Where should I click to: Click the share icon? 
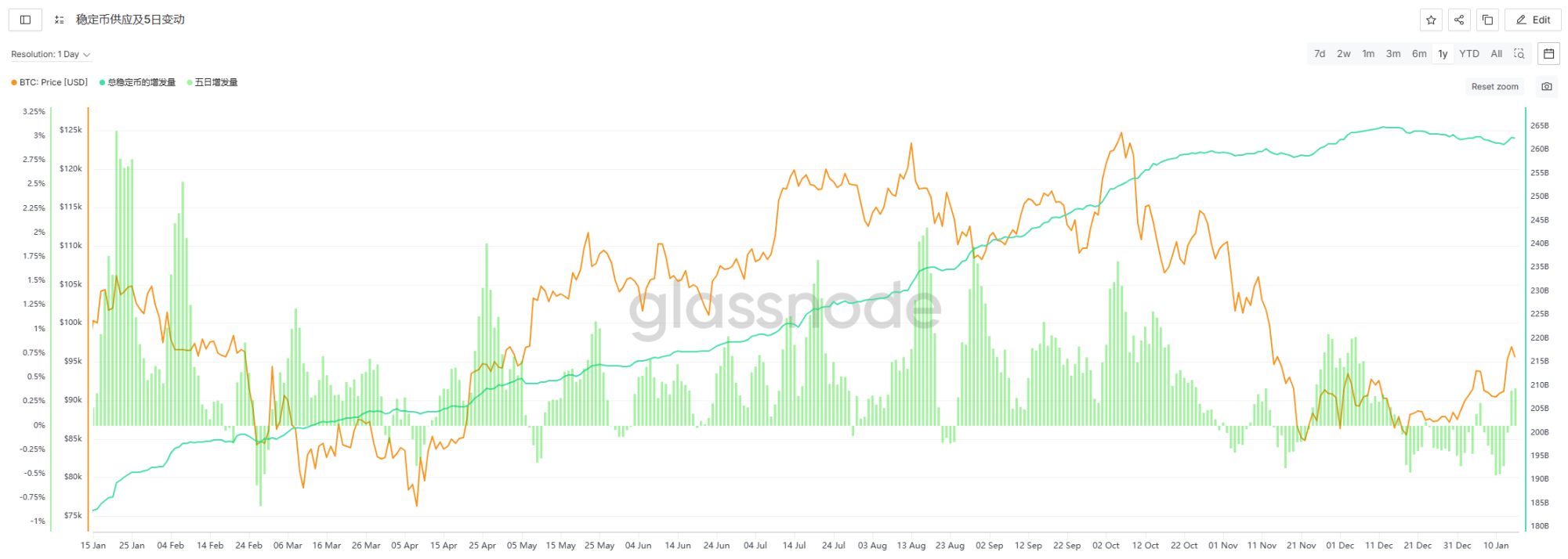coord(1459,20)
